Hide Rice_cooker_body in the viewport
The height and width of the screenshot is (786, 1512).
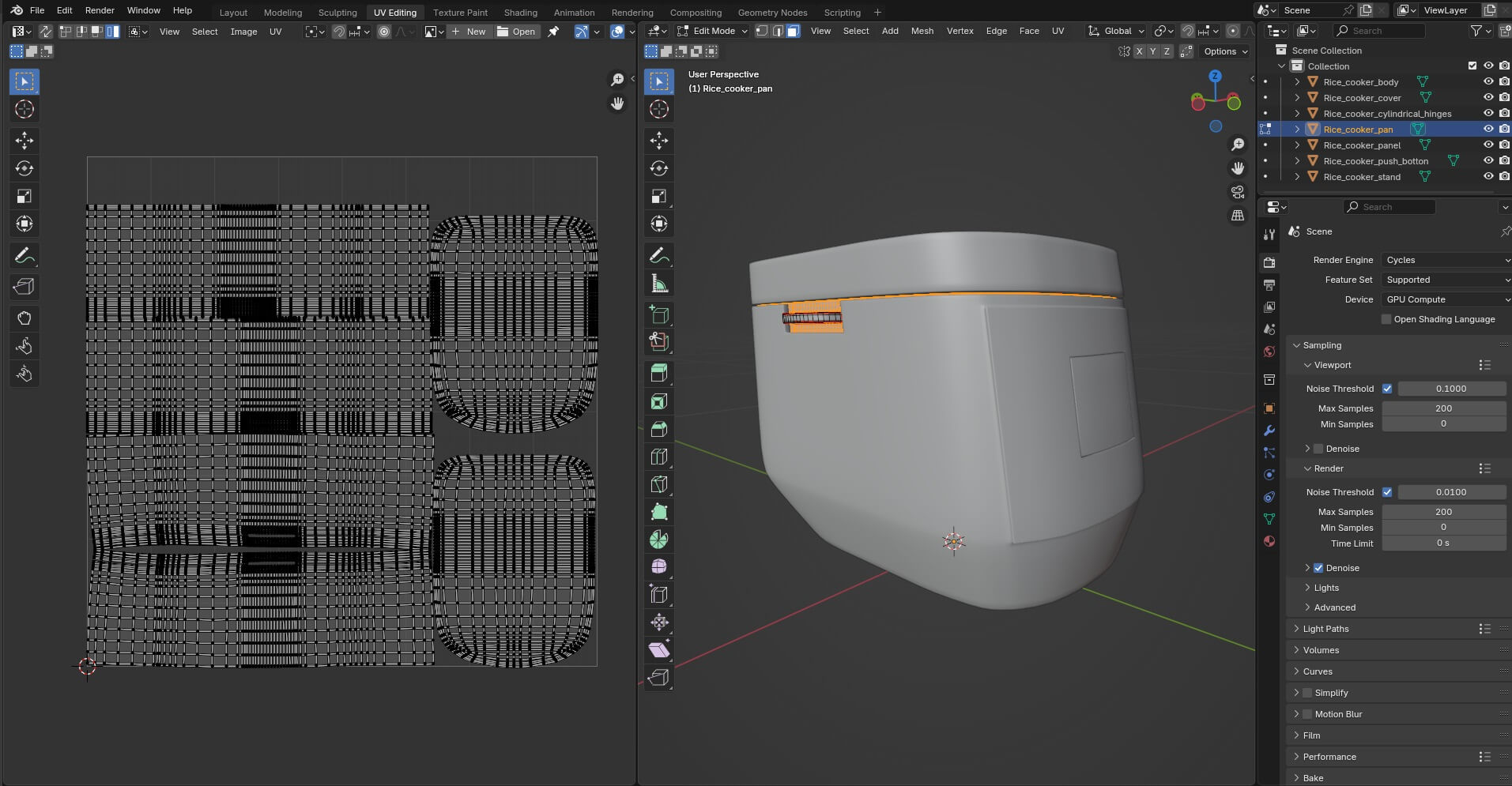coord(1488,82)
